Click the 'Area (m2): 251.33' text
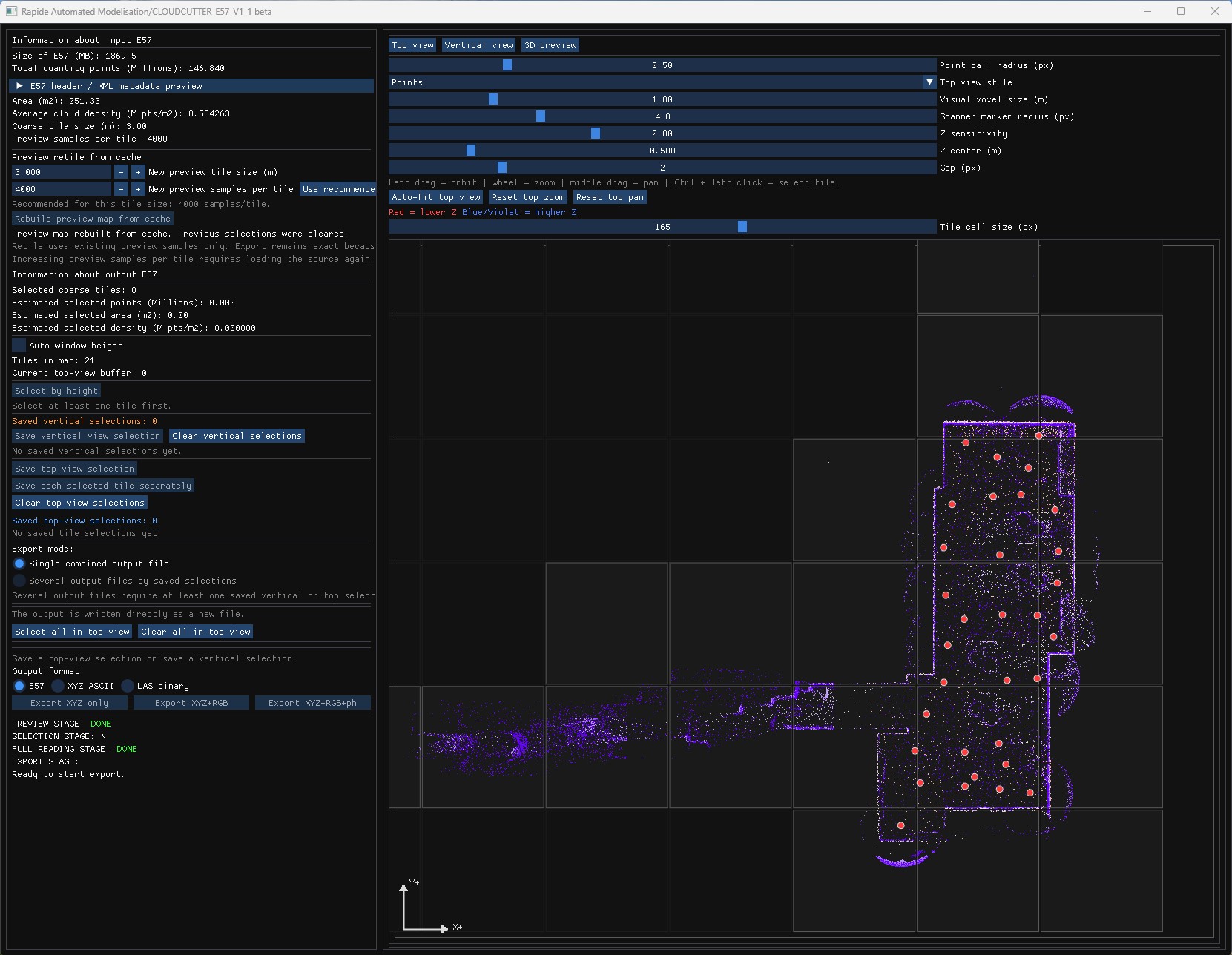 pyautogui.click(x=56, y=101)
